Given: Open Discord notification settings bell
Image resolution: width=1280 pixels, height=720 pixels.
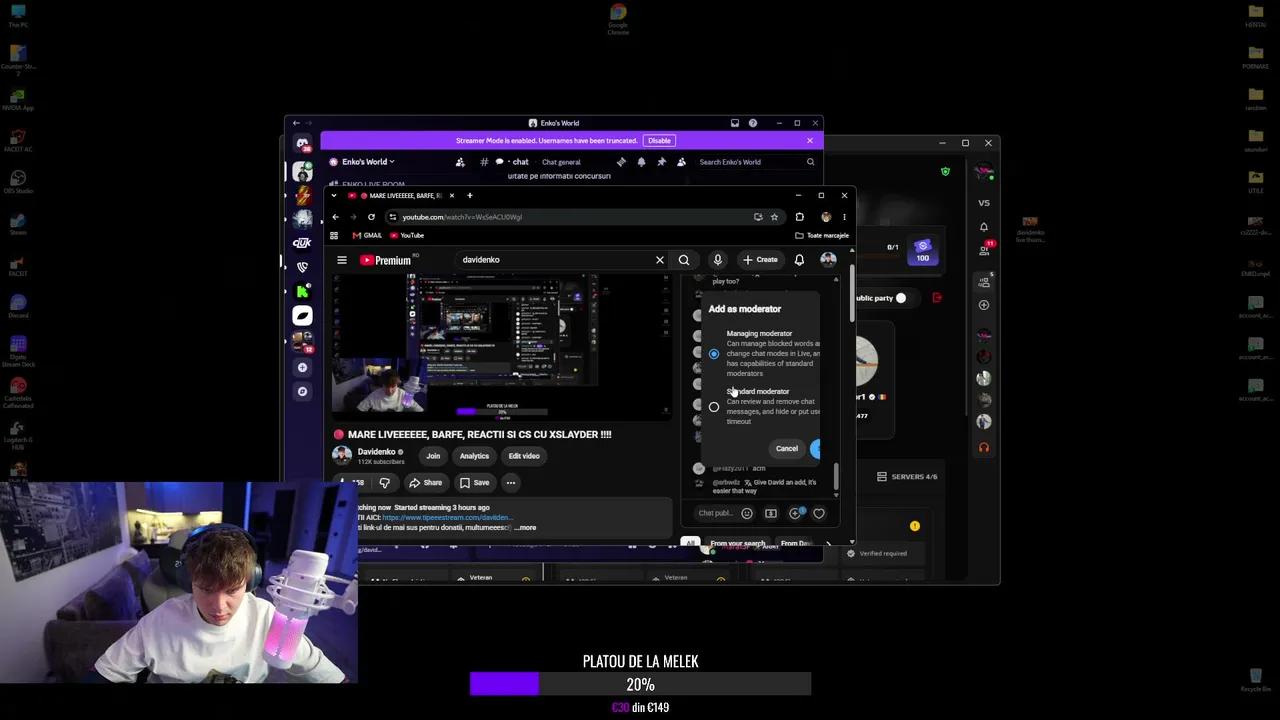Looking at the screenshot, I should pyautogui.click(x=641, y=162).
